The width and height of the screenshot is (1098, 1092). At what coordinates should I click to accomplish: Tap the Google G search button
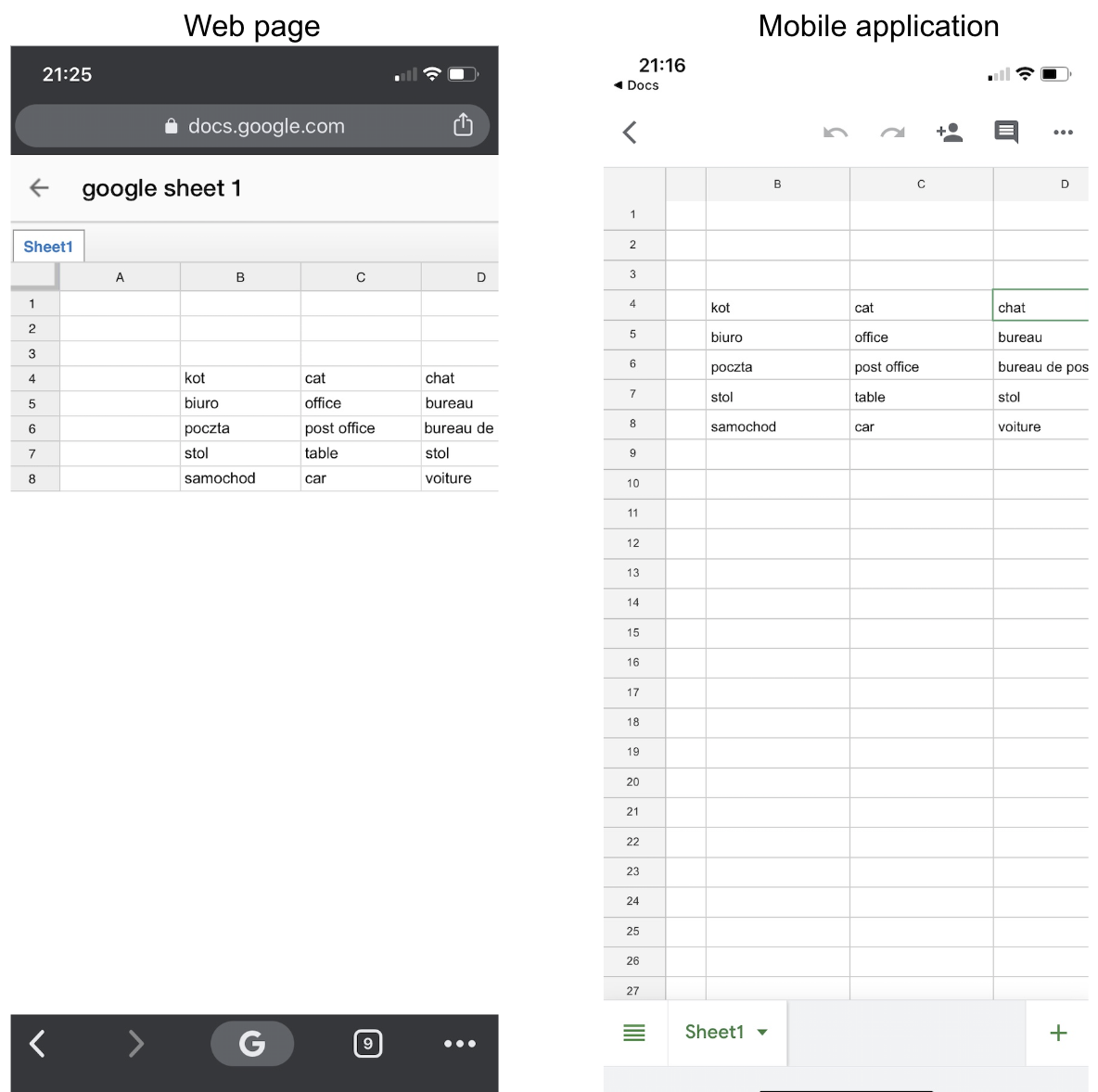252,1043
